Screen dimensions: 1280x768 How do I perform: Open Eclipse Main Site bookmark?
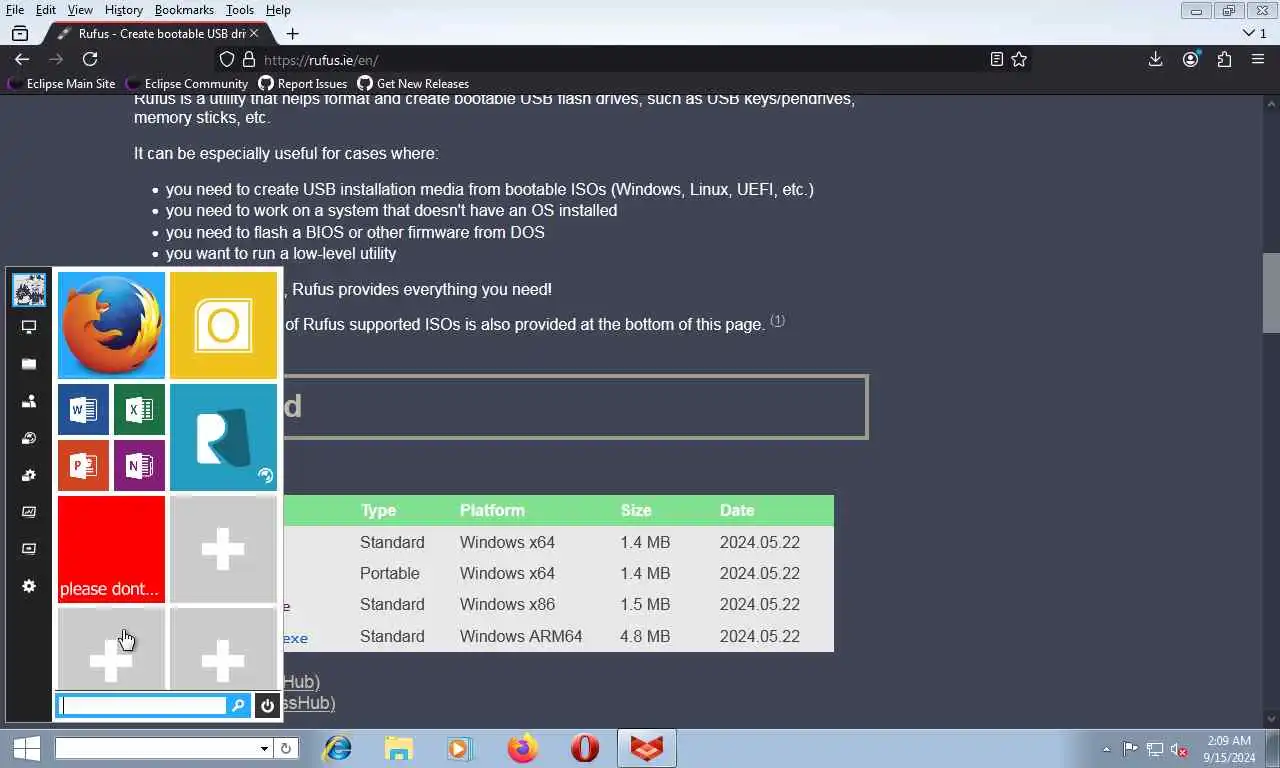tap(62, 84)
